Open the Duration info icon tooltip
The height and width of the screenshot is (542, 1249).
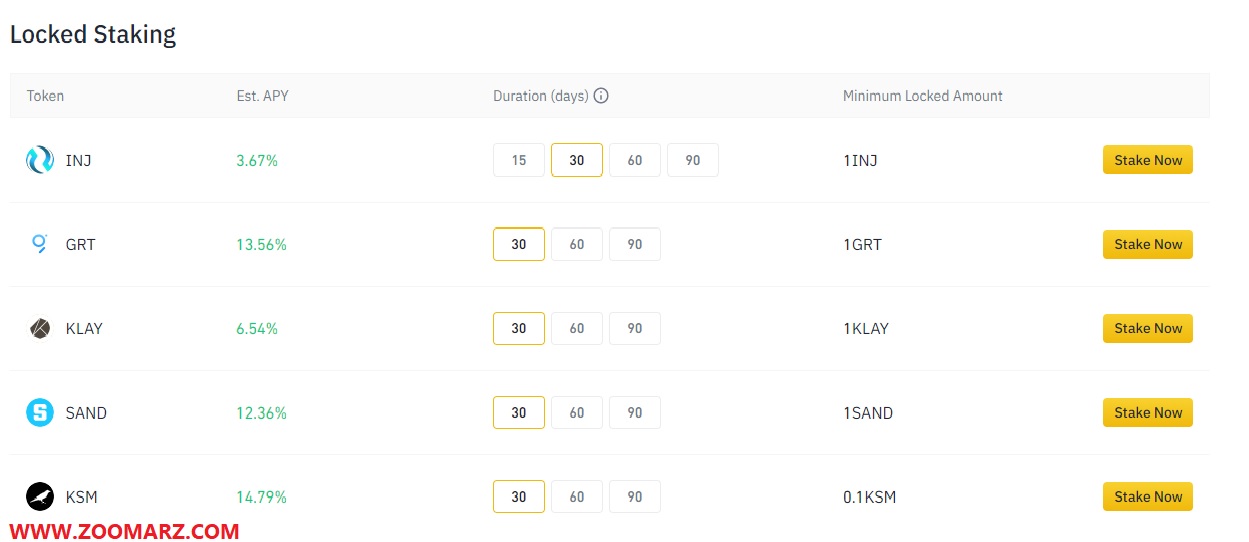[x=601, y=96]
